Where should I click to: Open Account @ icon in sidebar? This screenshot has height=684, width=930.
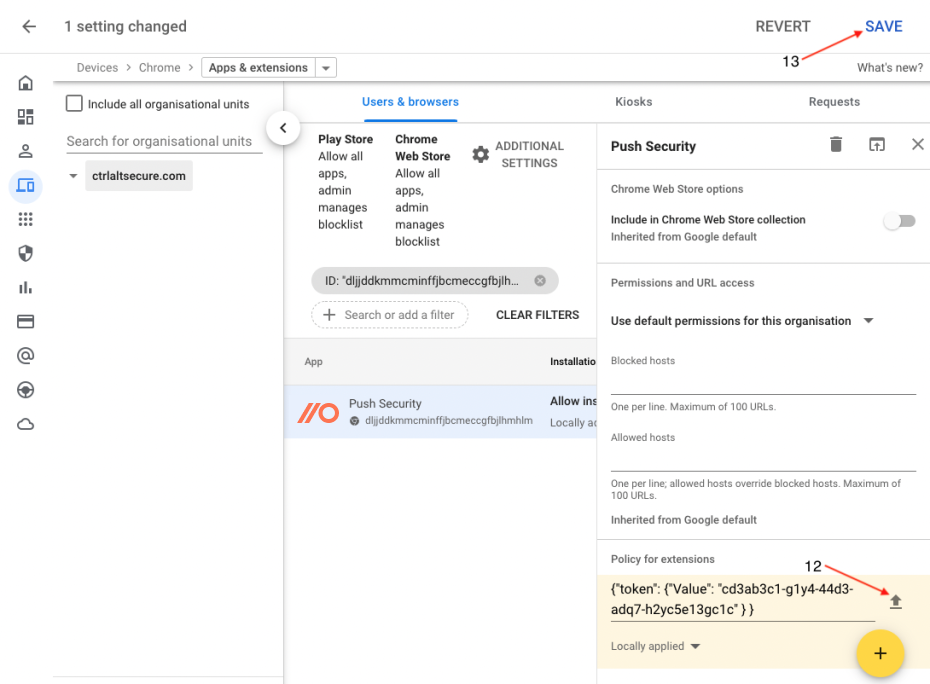pyautogui.click(x=26, y=355)
